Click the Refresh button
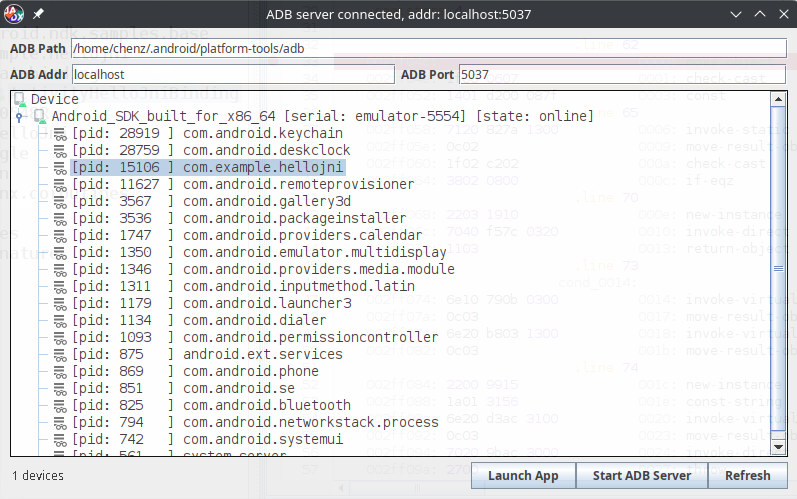The height and width of the screenshot is (499, 797). [x=747, y=476]
